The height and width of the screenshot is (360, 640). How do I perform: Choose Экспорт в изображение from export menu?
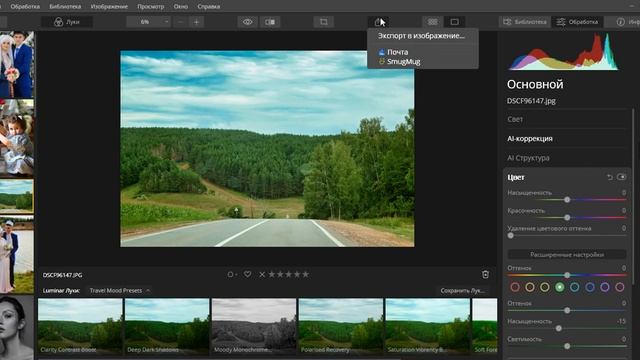[x=421, y=36]
